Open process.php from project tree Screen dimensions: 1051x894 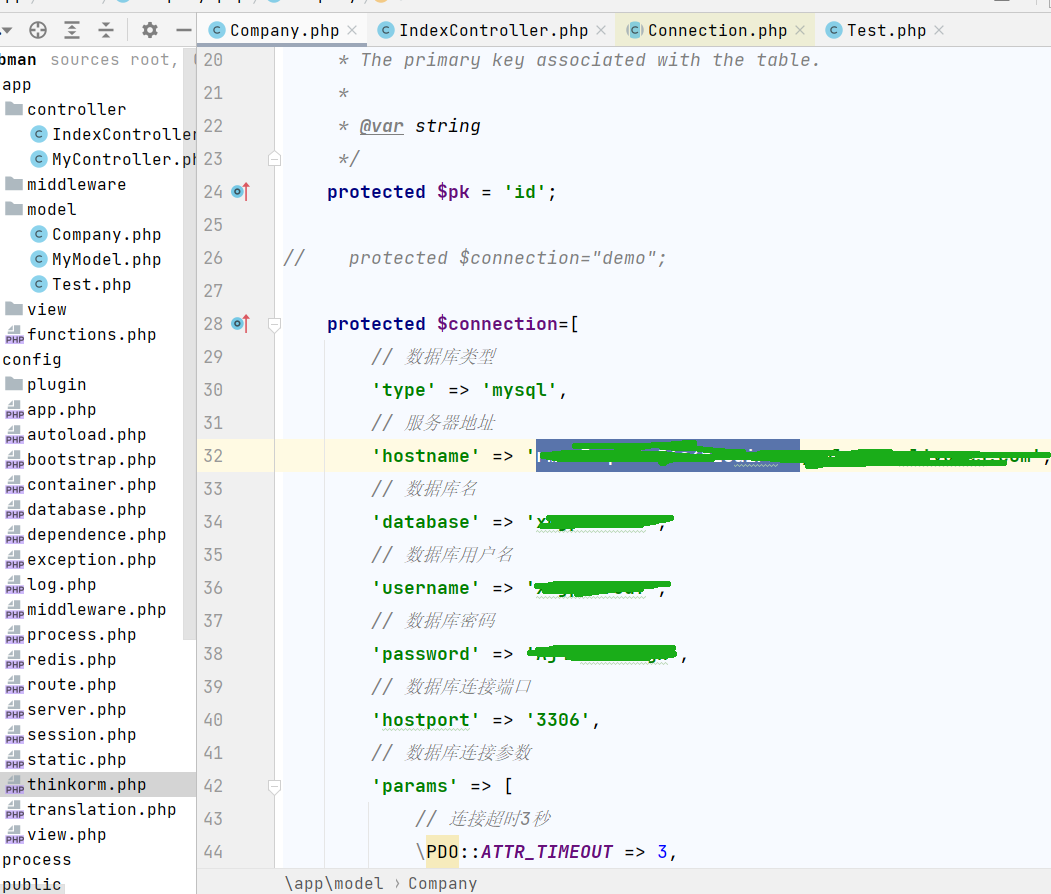(82, 635)
